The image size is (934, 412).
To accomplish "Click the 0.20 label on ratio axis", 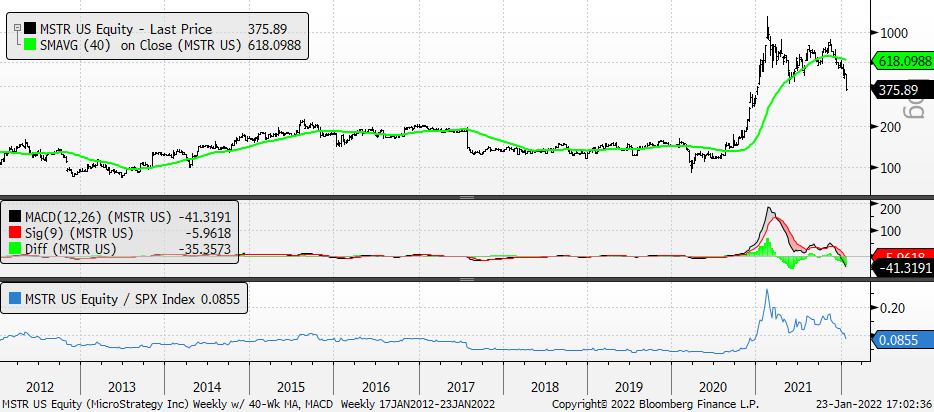I will click(893, 308).
